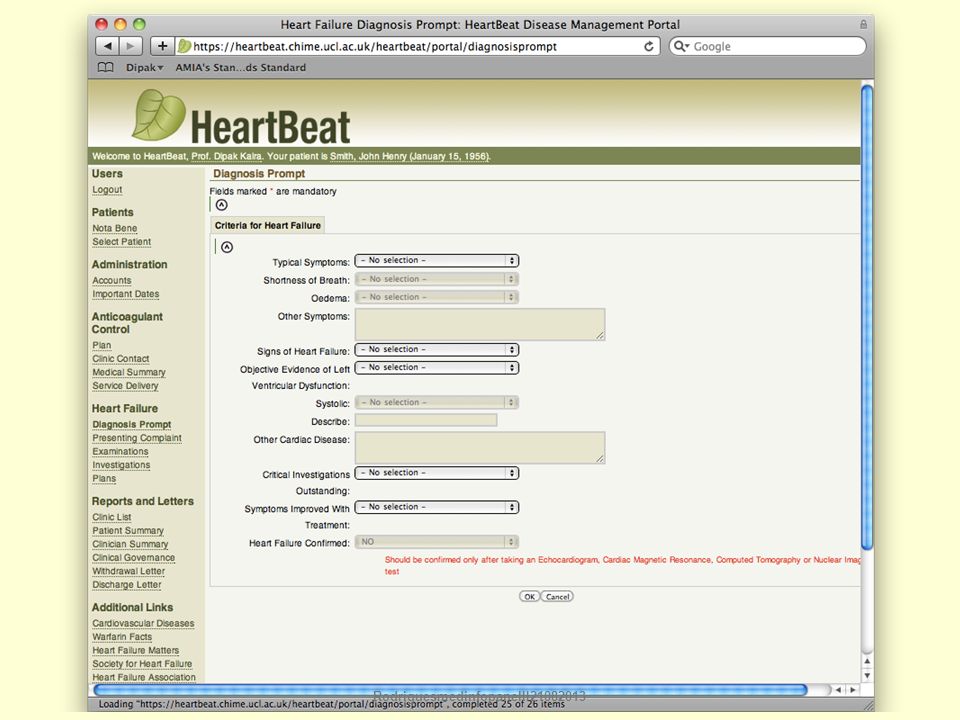Open the Dipak bookmarks menu
Screen dimensions: 960x720
click(144, 67)
